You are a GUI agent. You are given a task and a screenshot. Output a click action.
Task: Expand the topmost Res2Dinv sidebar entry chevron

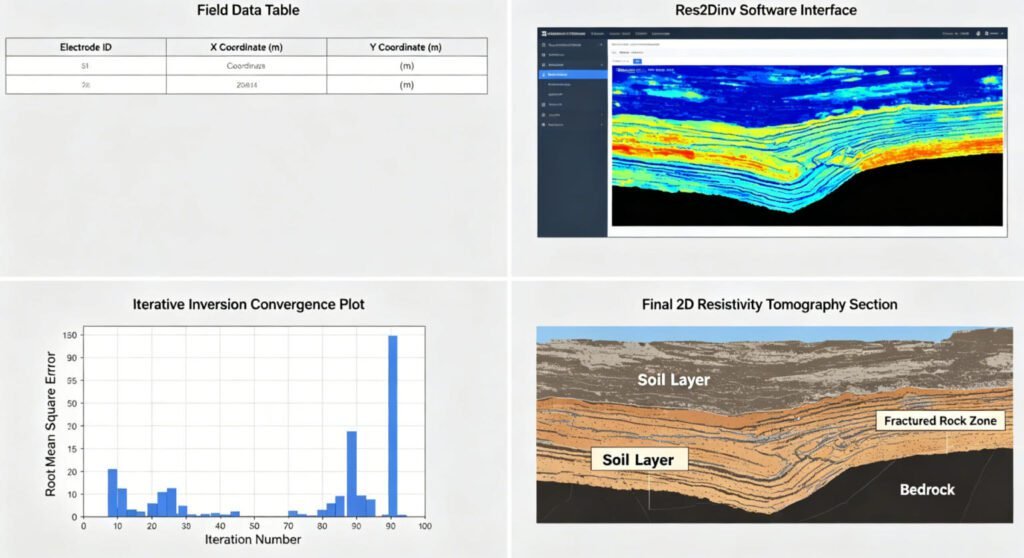[601, 44]
